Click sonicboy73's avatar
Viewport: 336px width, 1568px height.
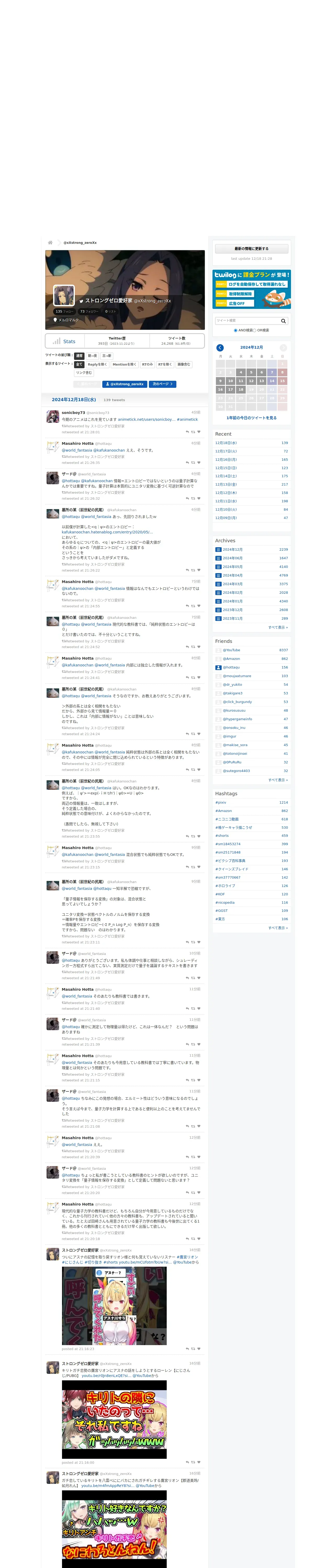tap(53, 417)
